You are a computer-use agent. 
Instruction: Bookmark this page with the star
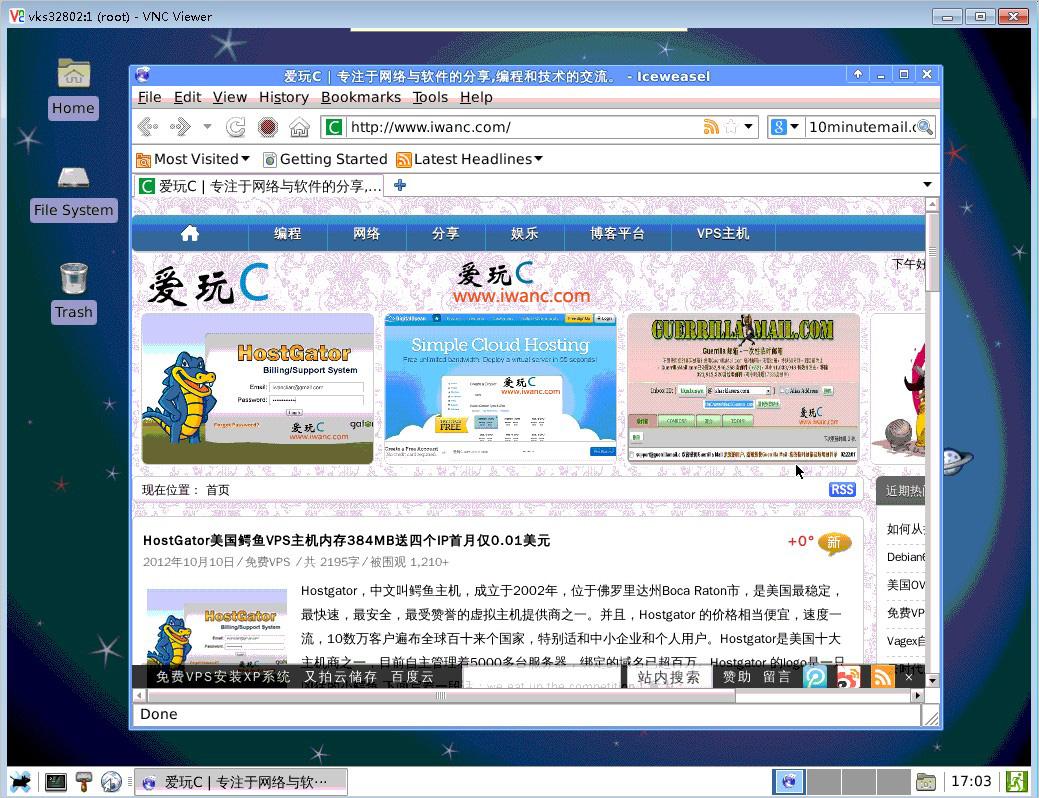731,127
